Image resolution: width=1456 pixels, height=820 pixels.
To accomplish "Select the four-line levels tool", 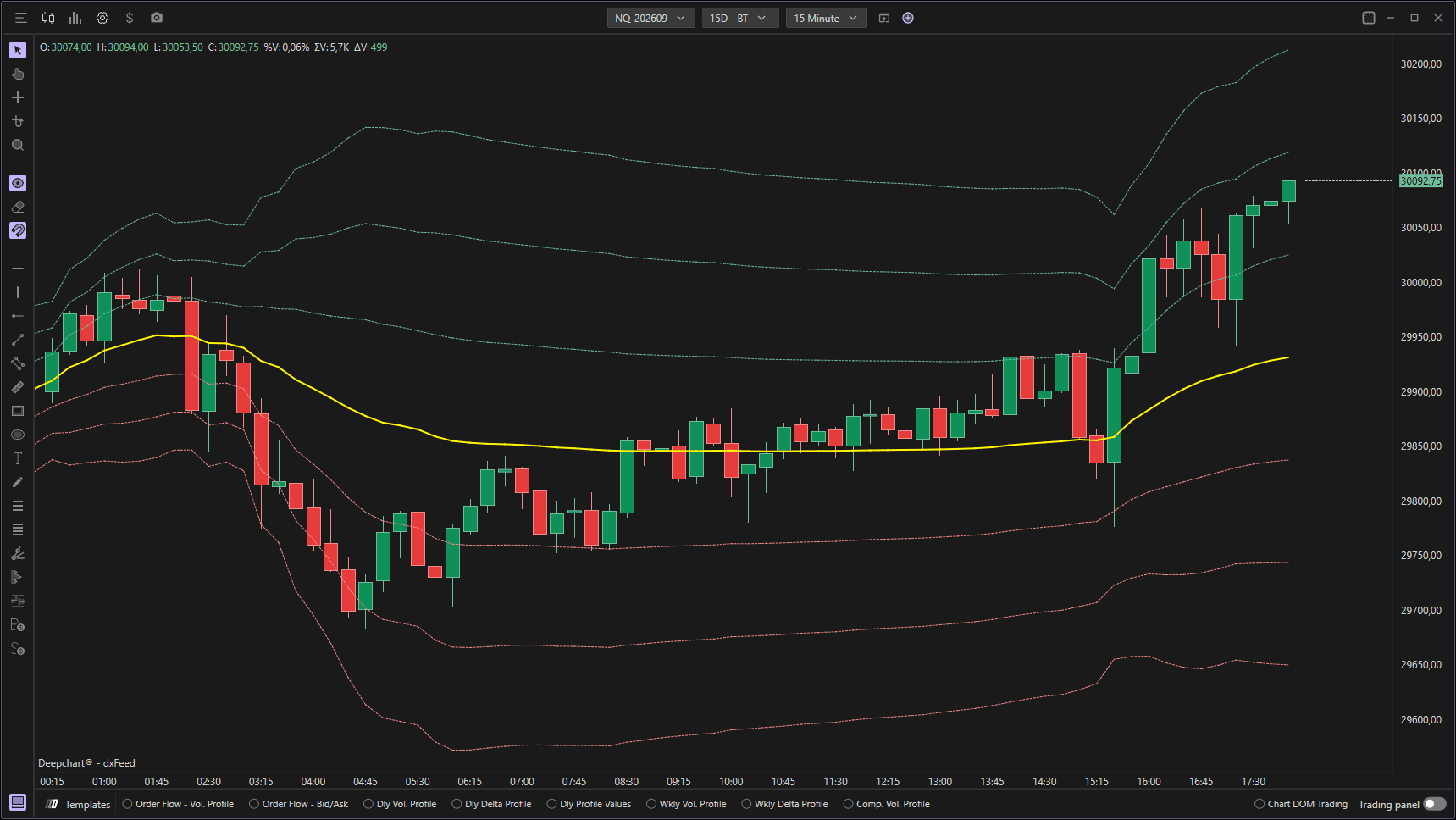I will (x=18, y=529).
